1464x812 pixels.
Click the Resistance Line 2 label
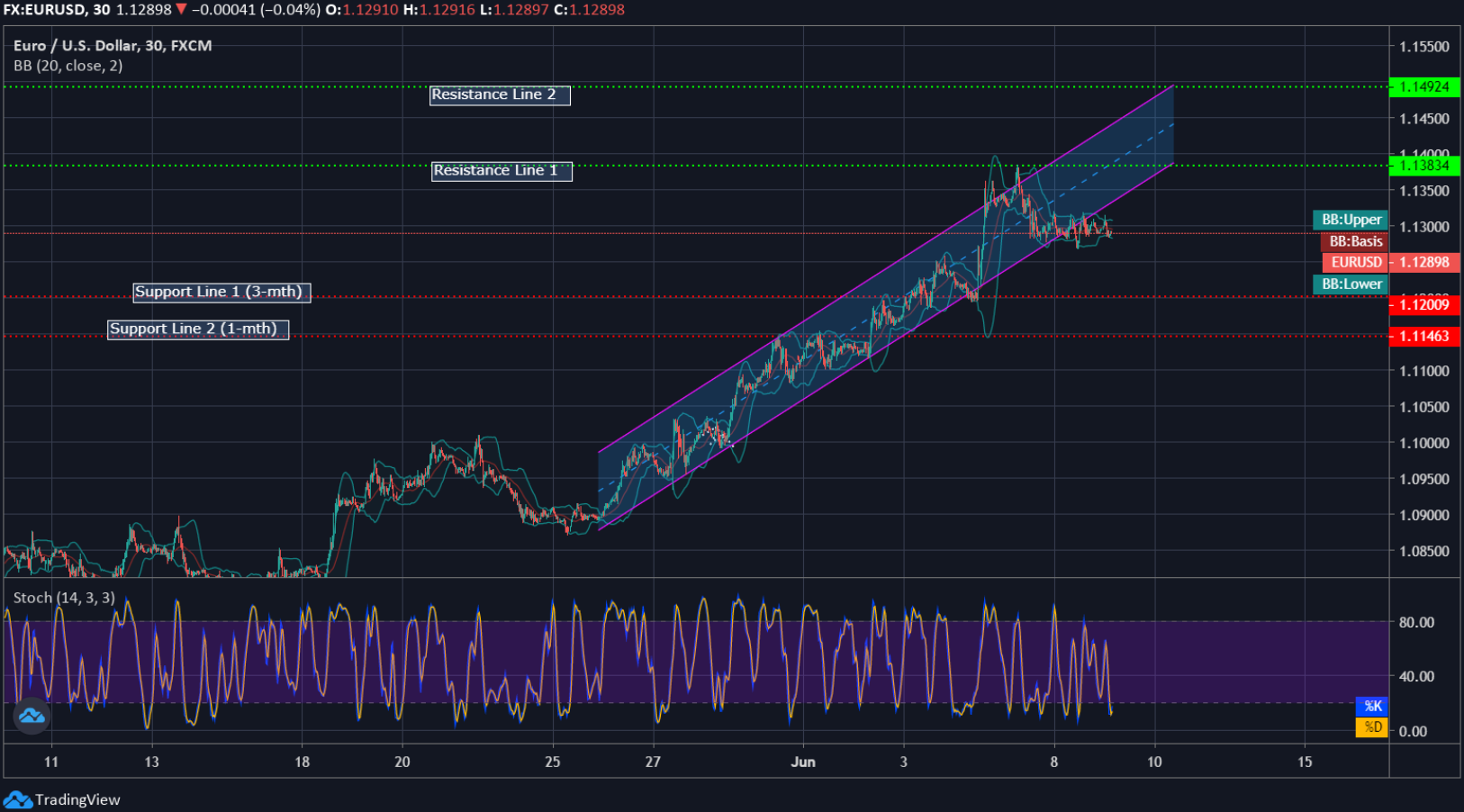tap(500, 95)
